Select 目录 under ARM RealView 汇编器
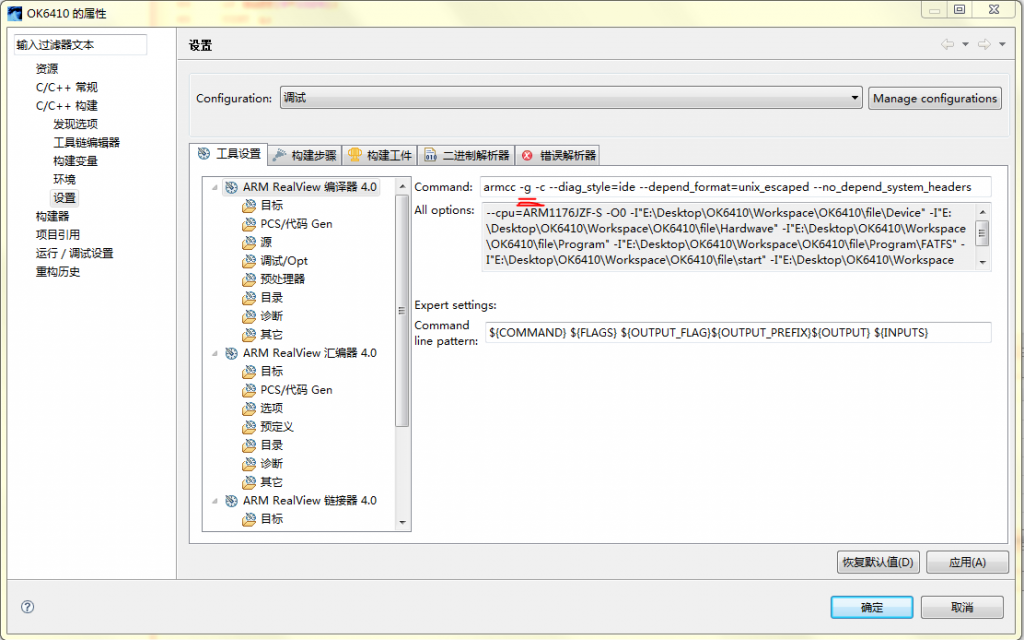Screen dimensions: 1024x640 pos(272,445)
